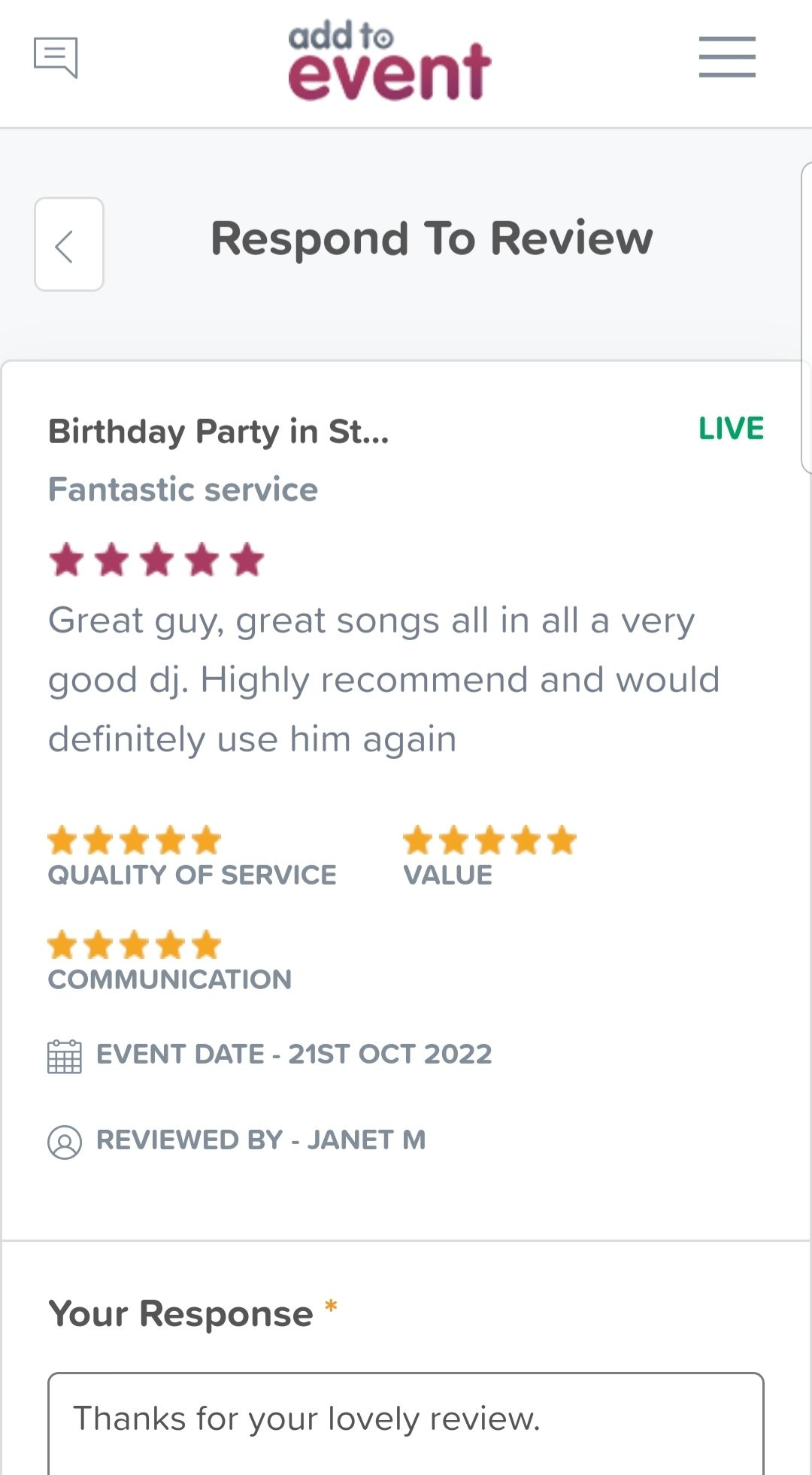This screenshot has width=812, height=1475.
Task: Click the Communication star rating
Action: (135, 945)
